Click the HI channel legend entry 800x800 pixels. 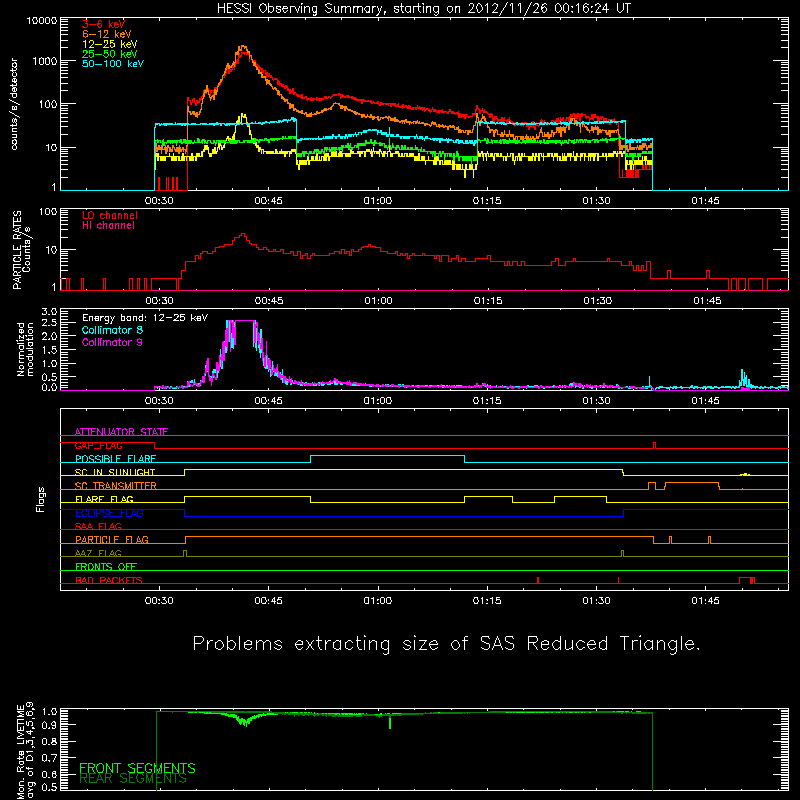[108, 225]
